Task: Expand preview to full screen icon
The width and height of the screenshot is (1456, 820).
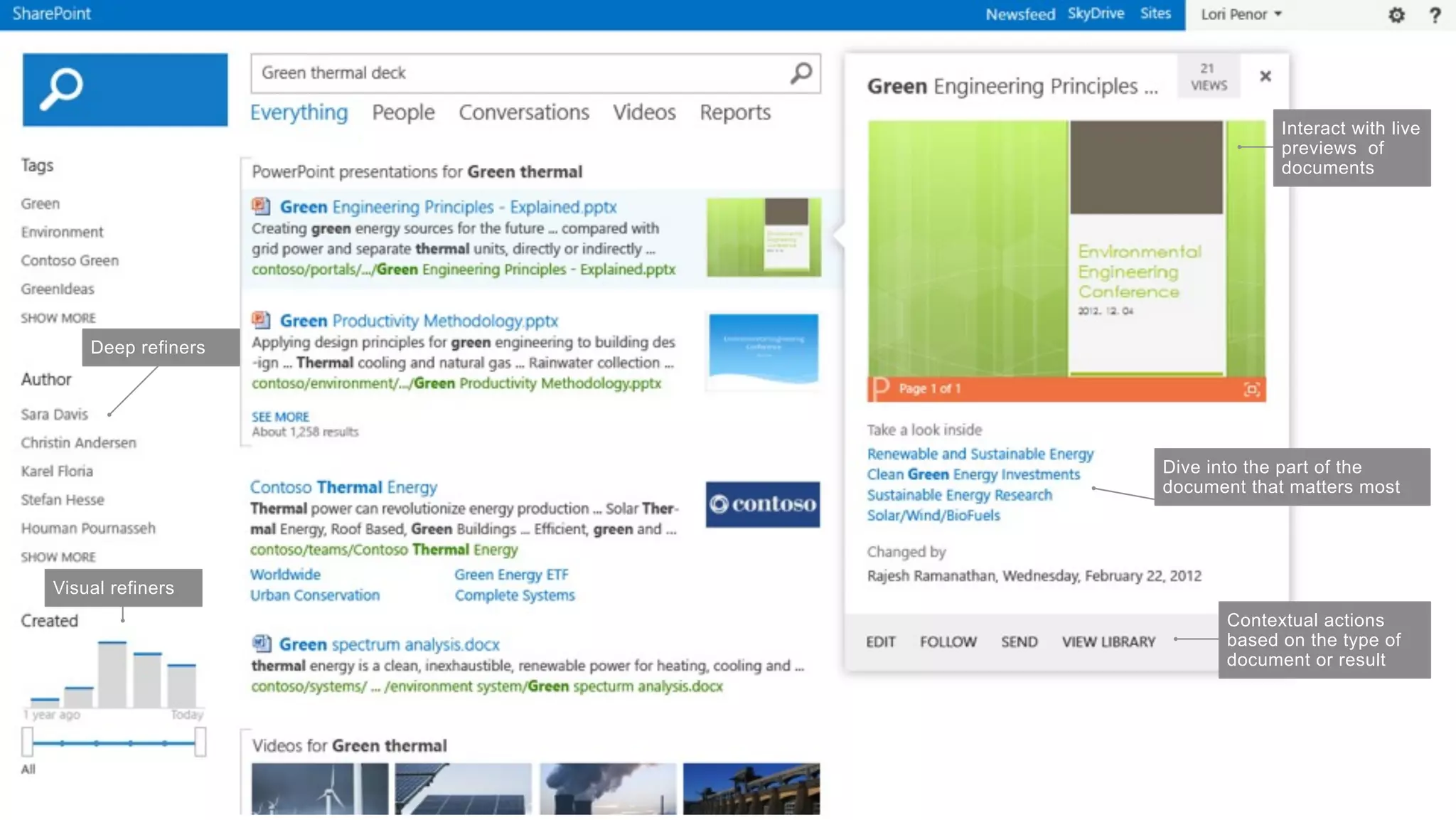Action: click(x=1251, y=389)
